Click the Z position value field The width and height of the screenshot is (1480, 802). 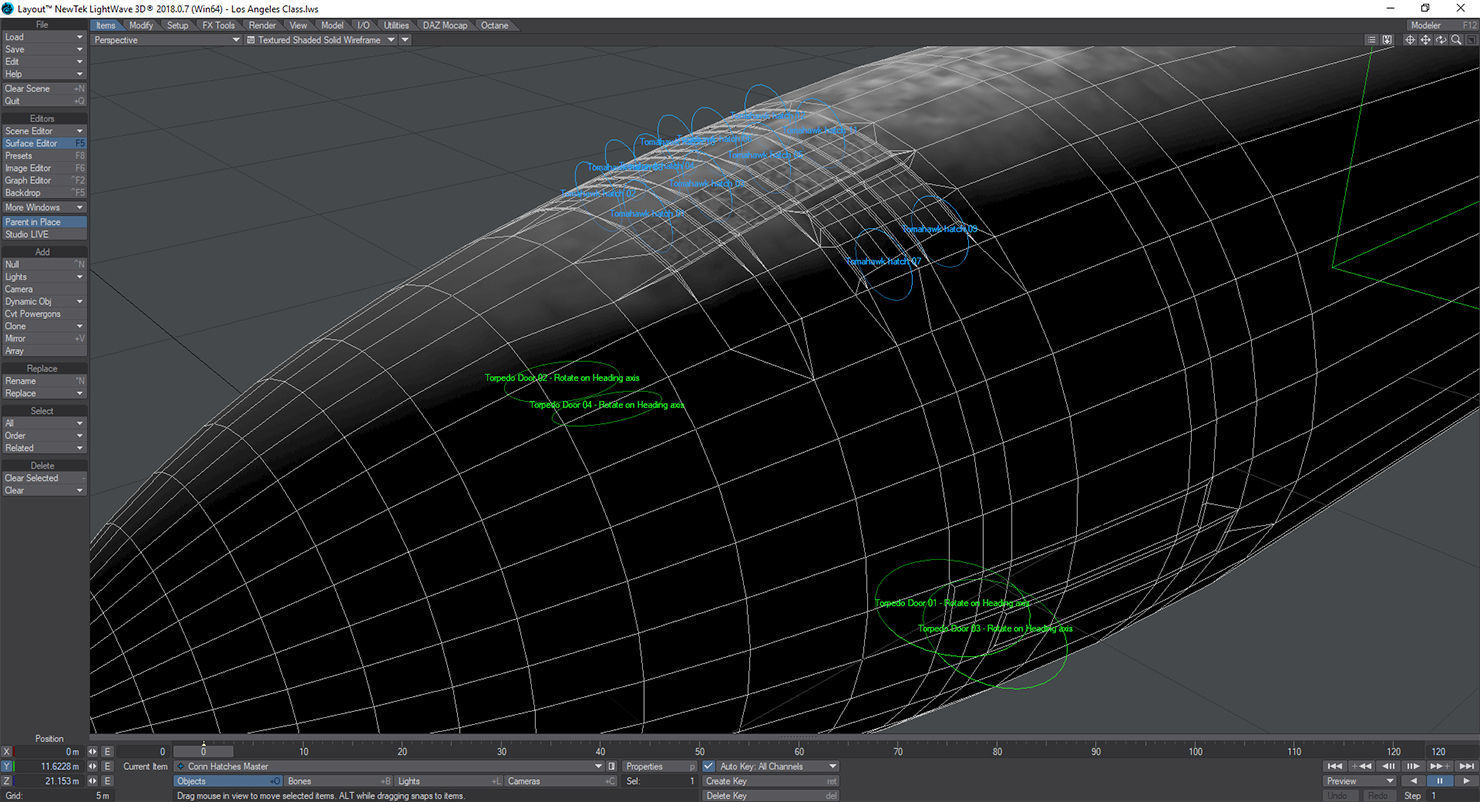[48, 781]
